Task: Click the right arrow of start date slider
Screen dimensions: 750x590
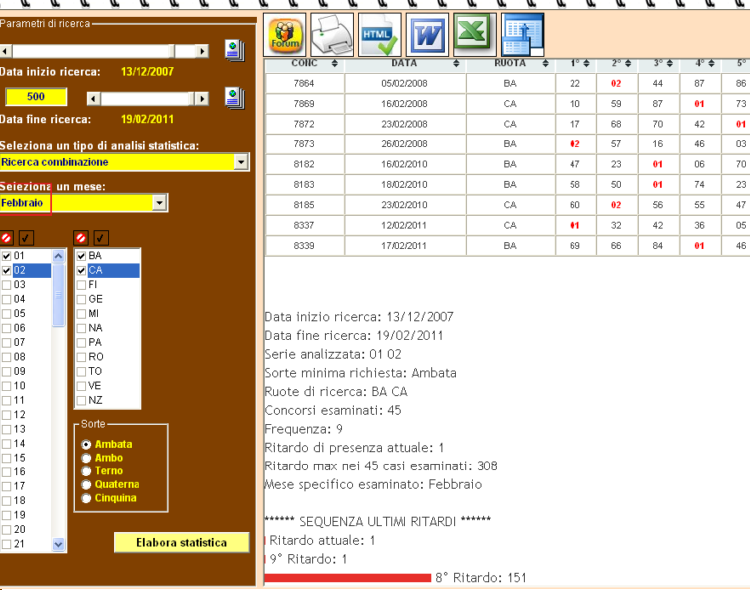Action: [203, 50]
